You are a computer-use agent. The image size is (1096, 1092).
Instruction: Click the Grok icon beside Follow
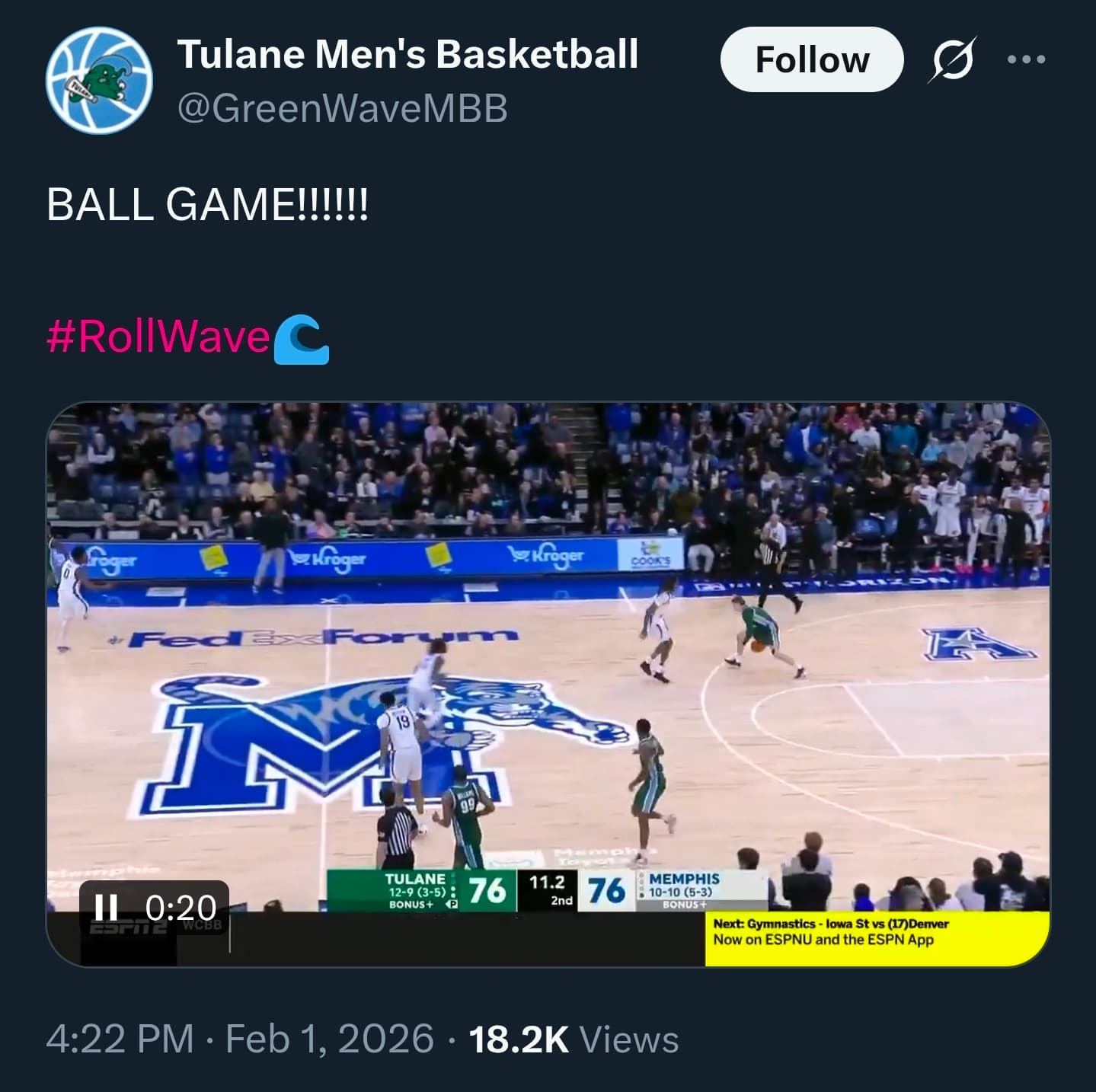pos(951,59)
